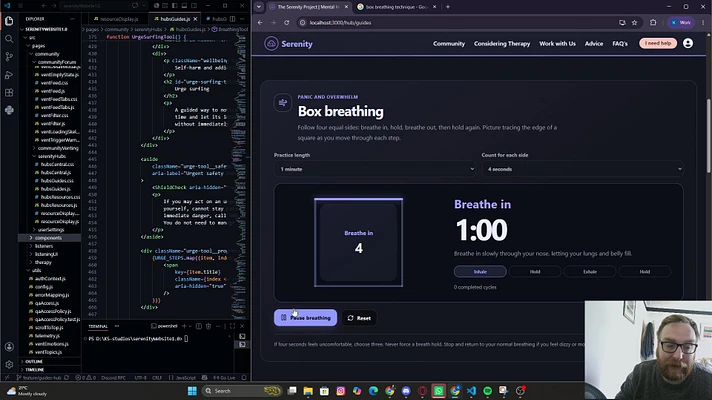Click the I need help button
This screenshot has height=400, width=712.
658,43
